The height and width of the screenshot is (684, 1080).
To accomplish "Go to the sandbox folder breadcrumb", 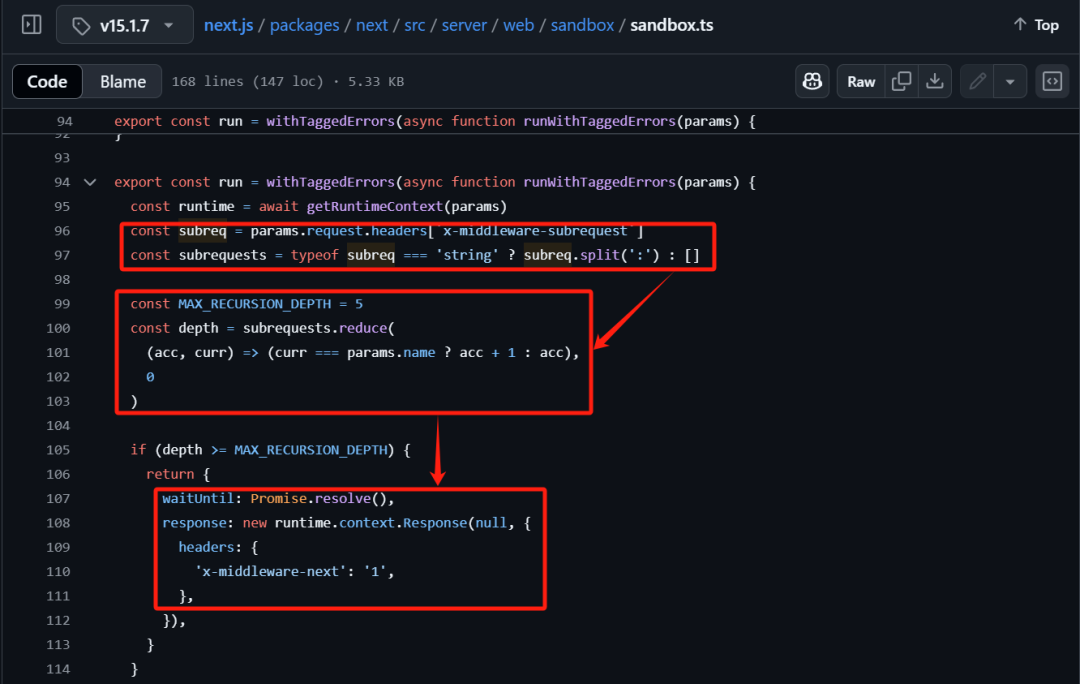I will point(582,25).
